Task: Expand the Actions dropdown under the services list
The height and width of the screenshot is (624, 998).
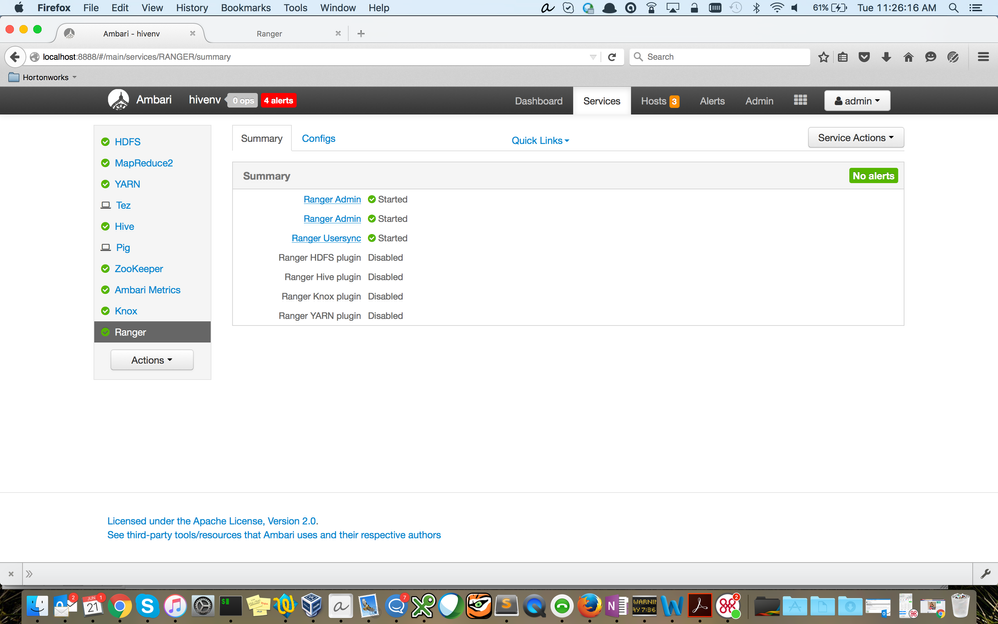Action: [151, 360]
